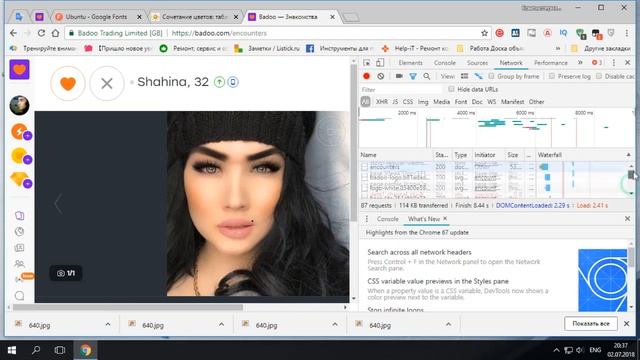Show the previous photo using the left arrow

tap(58, 203)
